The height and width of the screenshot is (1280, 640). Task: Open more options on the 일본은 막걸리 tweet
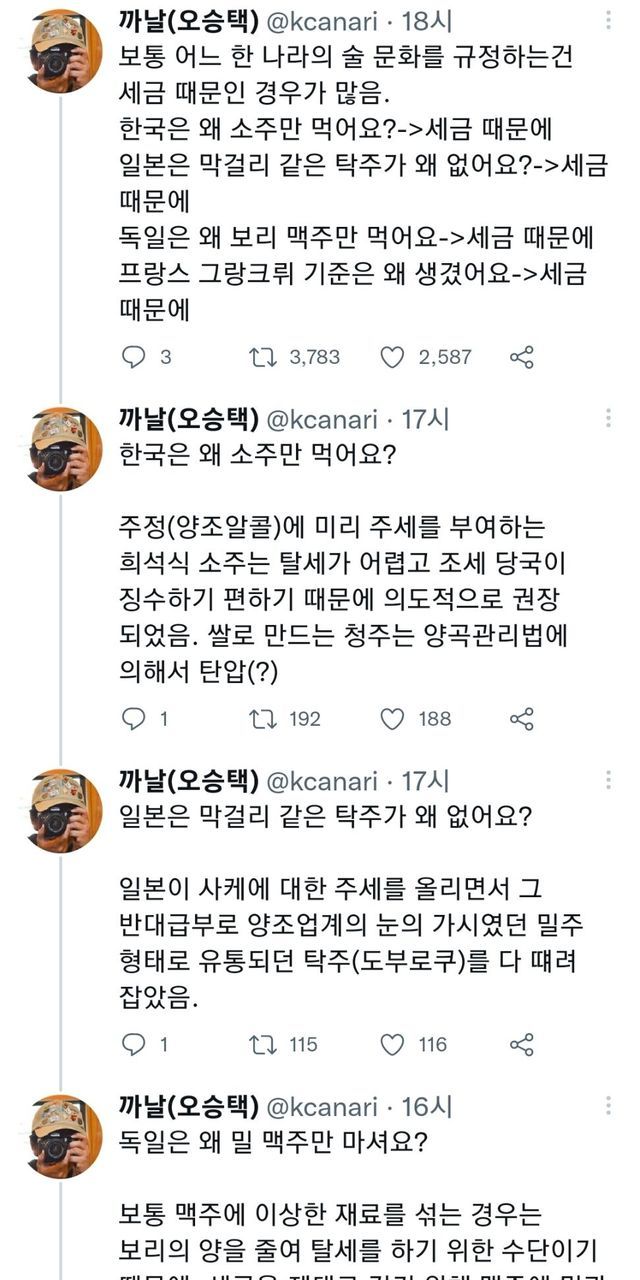[610, 780]
